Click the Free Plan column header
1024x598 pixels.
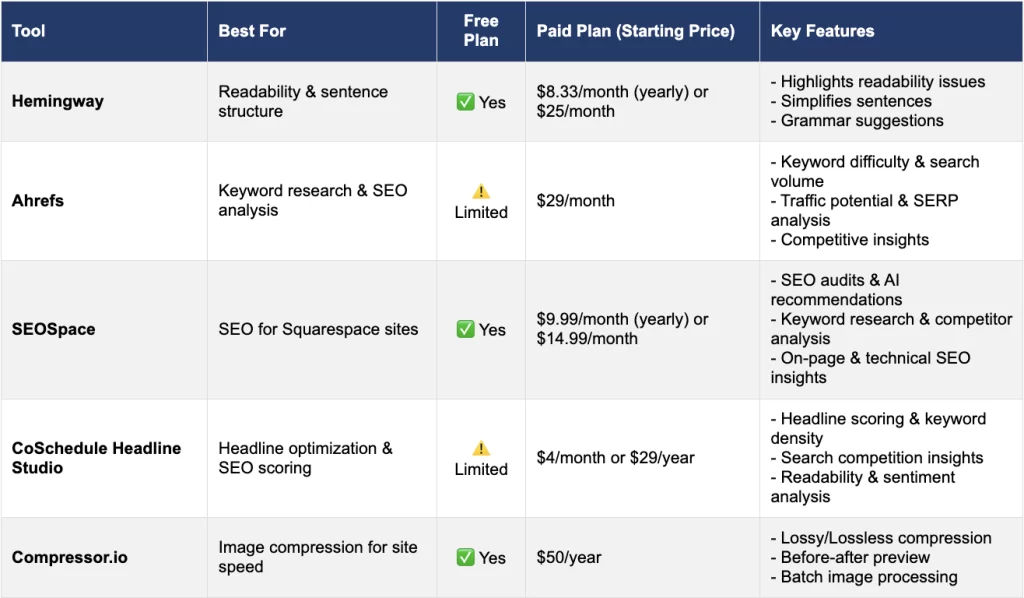(x=481, y=31)
